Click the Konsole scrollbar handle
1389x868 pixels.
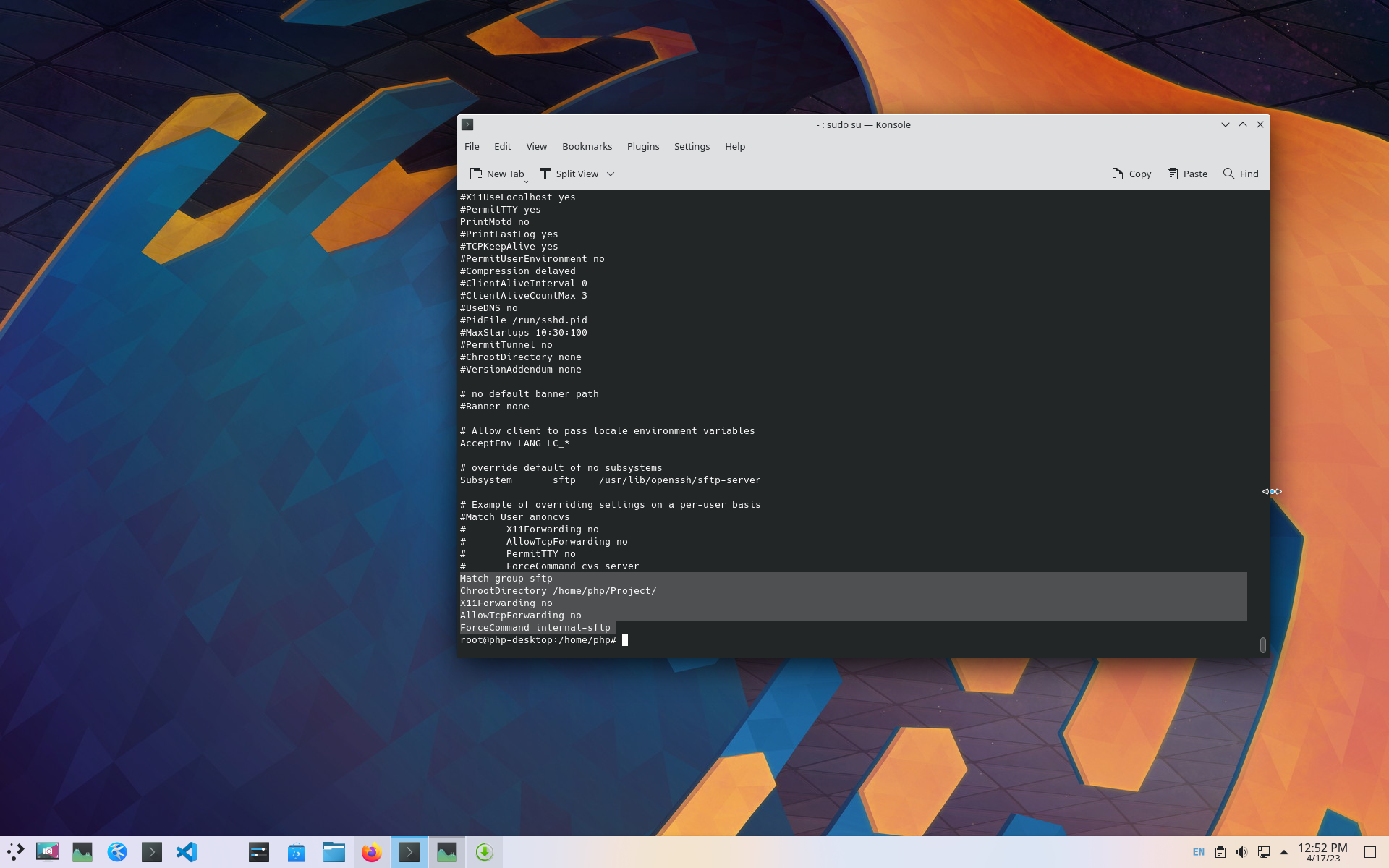[1262, 644]
